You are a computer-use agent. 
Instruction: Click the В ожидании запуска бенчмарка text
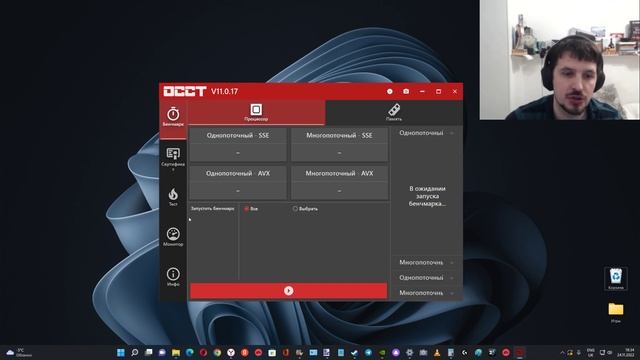[427, 196]
